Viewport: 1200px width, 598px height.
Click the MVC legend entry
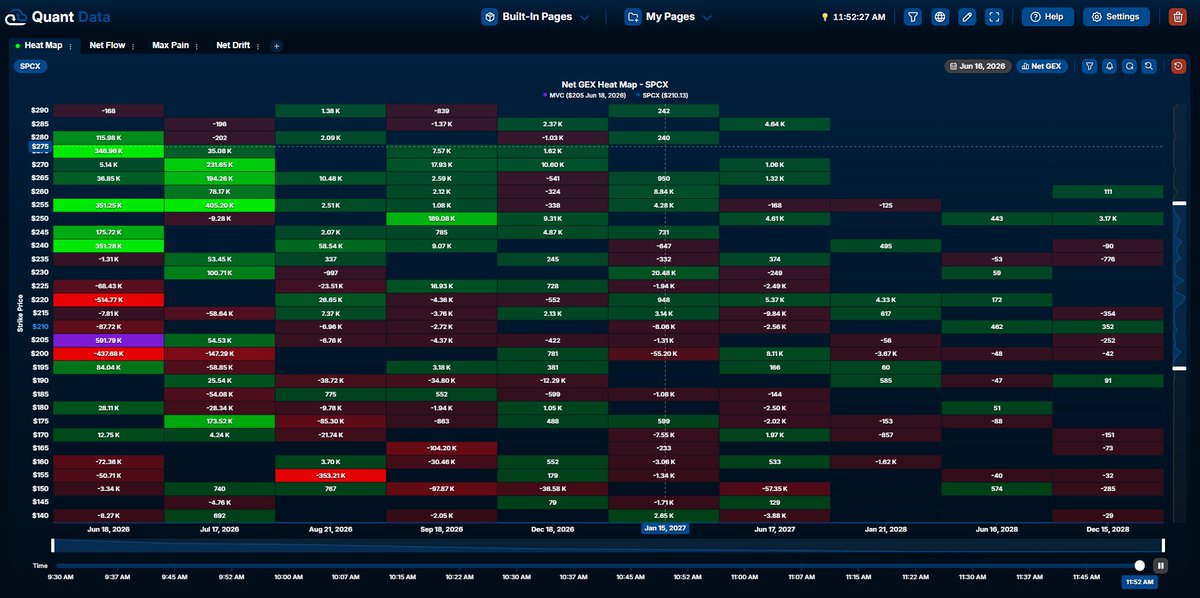pyautogui.click(x=584, y=95)
